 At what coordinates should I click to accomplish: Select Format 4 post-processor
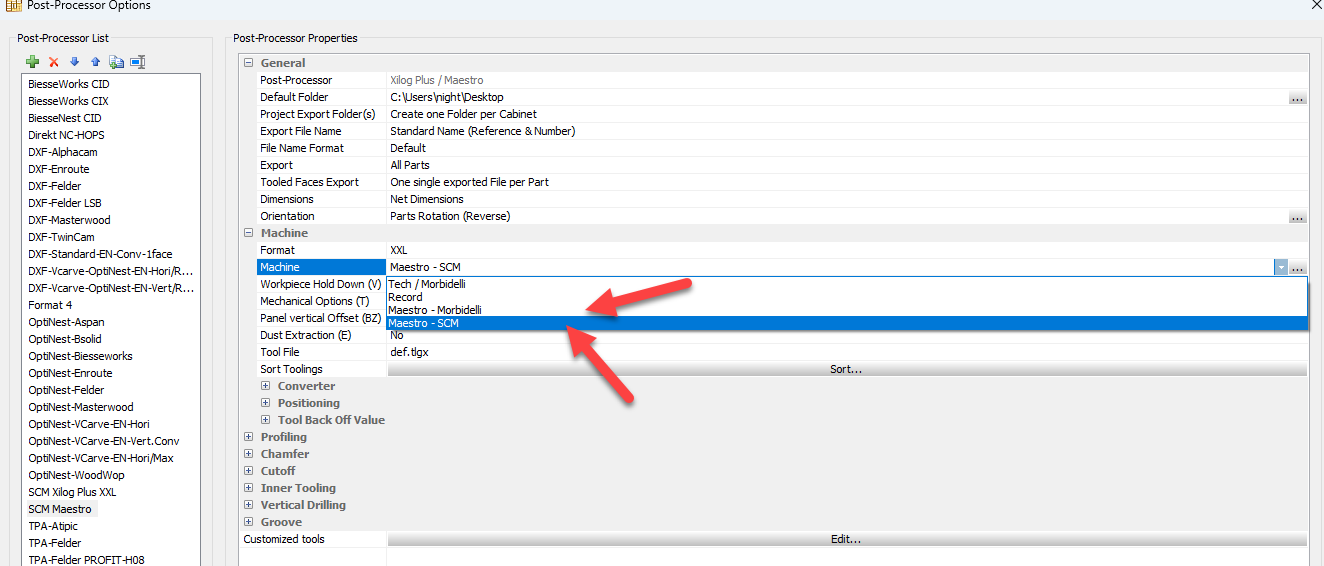click(x=50, y=305)
